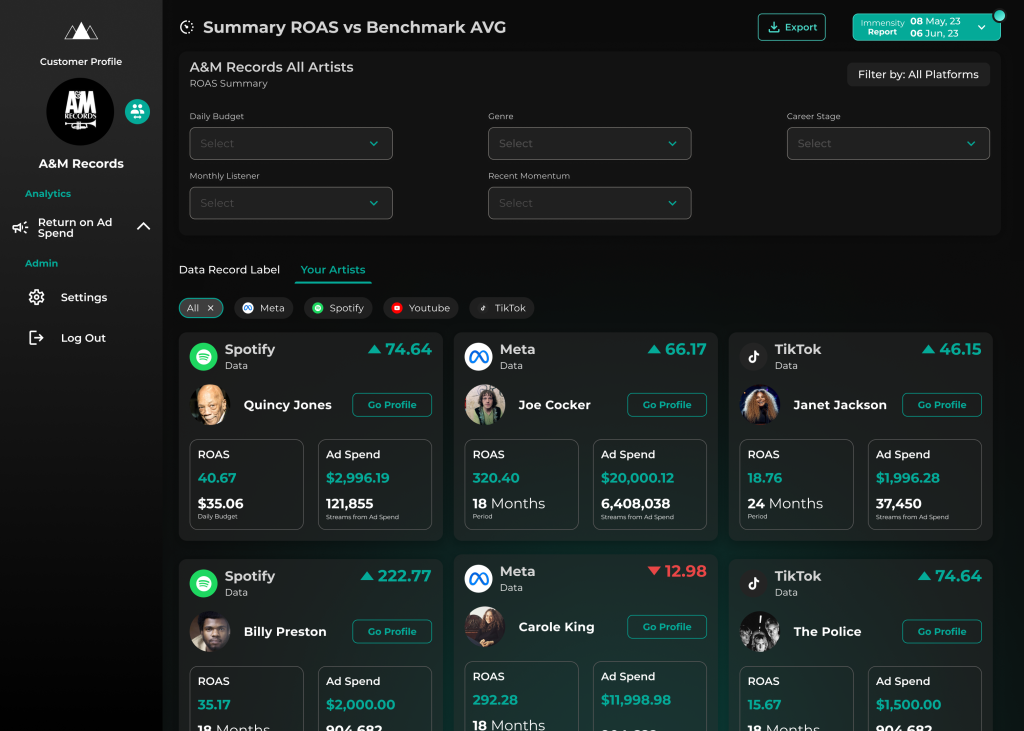Click Ad Spend value $20,000.12
Viewport: 1024px width, 731px height.
coord(637,478)
